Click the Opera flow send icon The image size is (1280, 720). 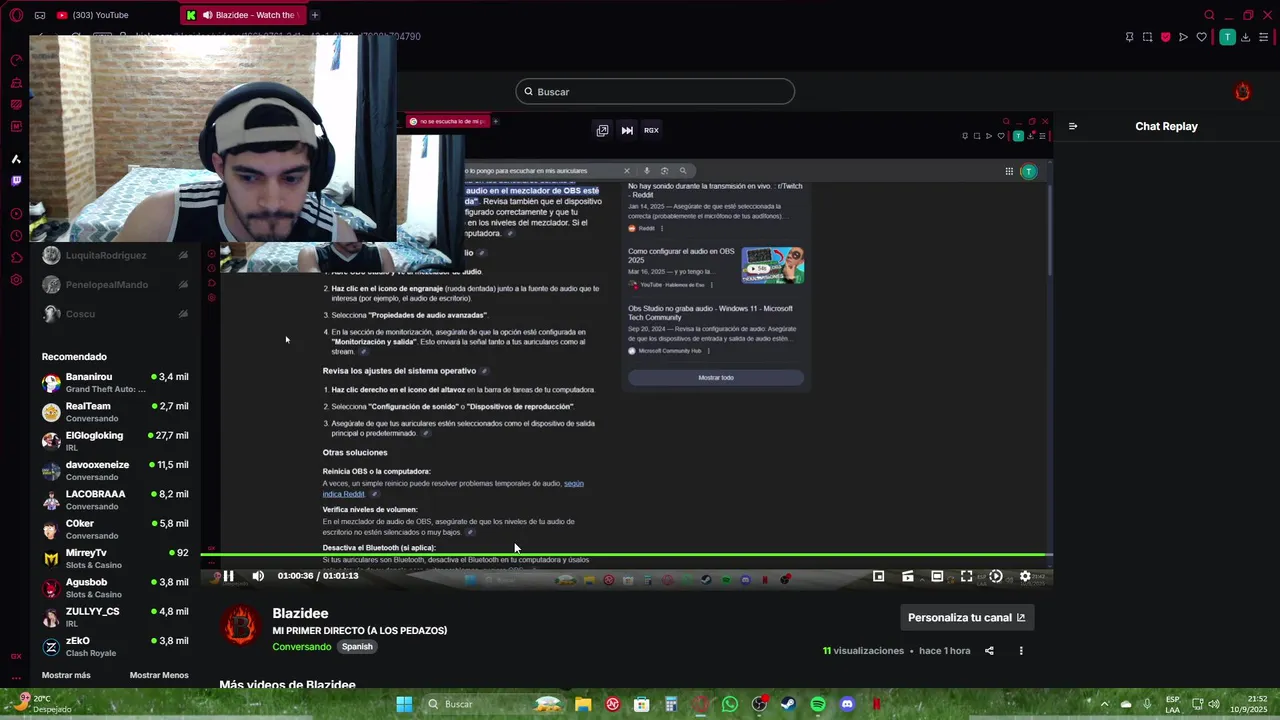point(1183,37)
